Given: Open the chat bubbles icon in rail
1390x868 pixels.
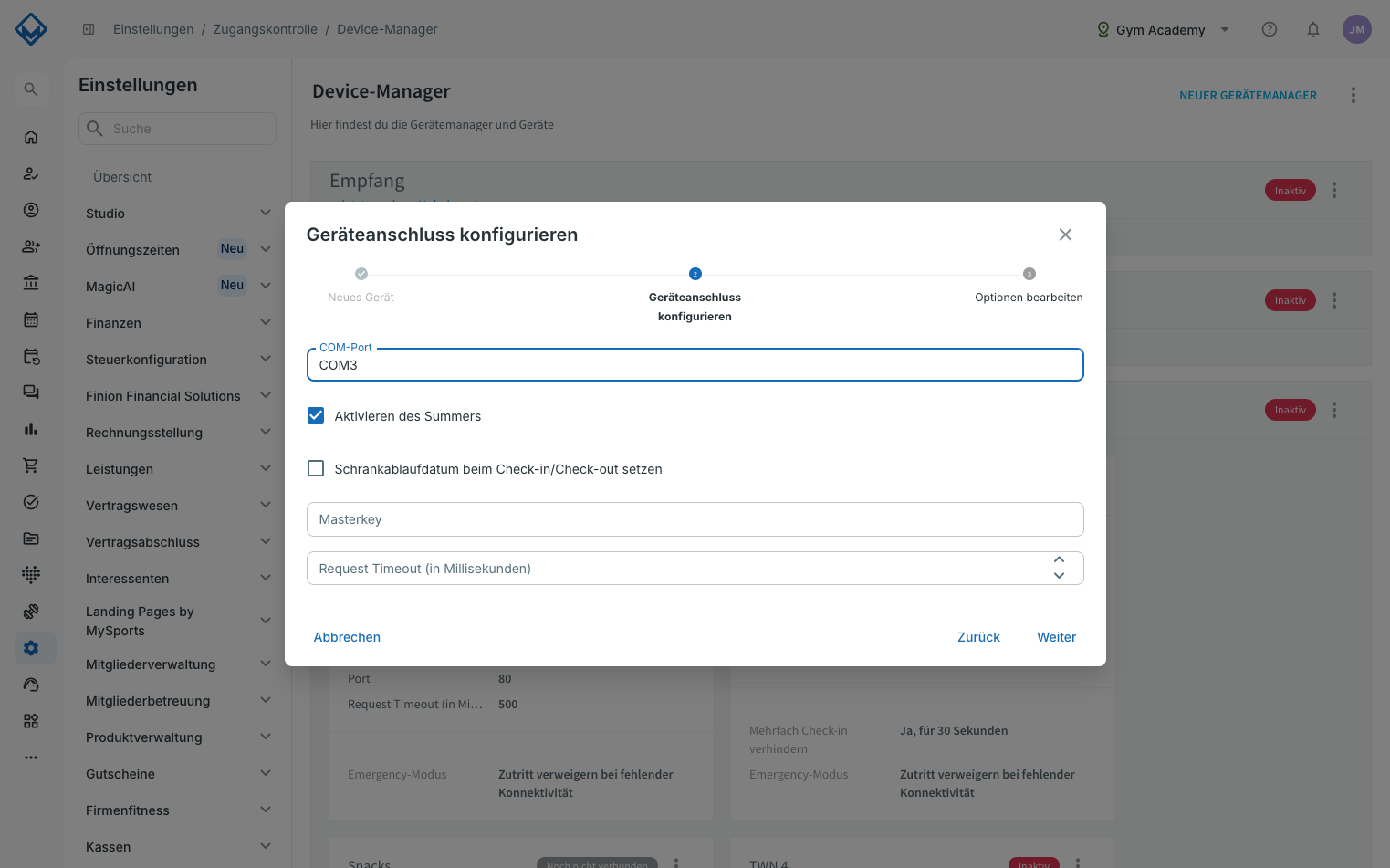Looking at the screenshot, I should click(x=31, y=392).
